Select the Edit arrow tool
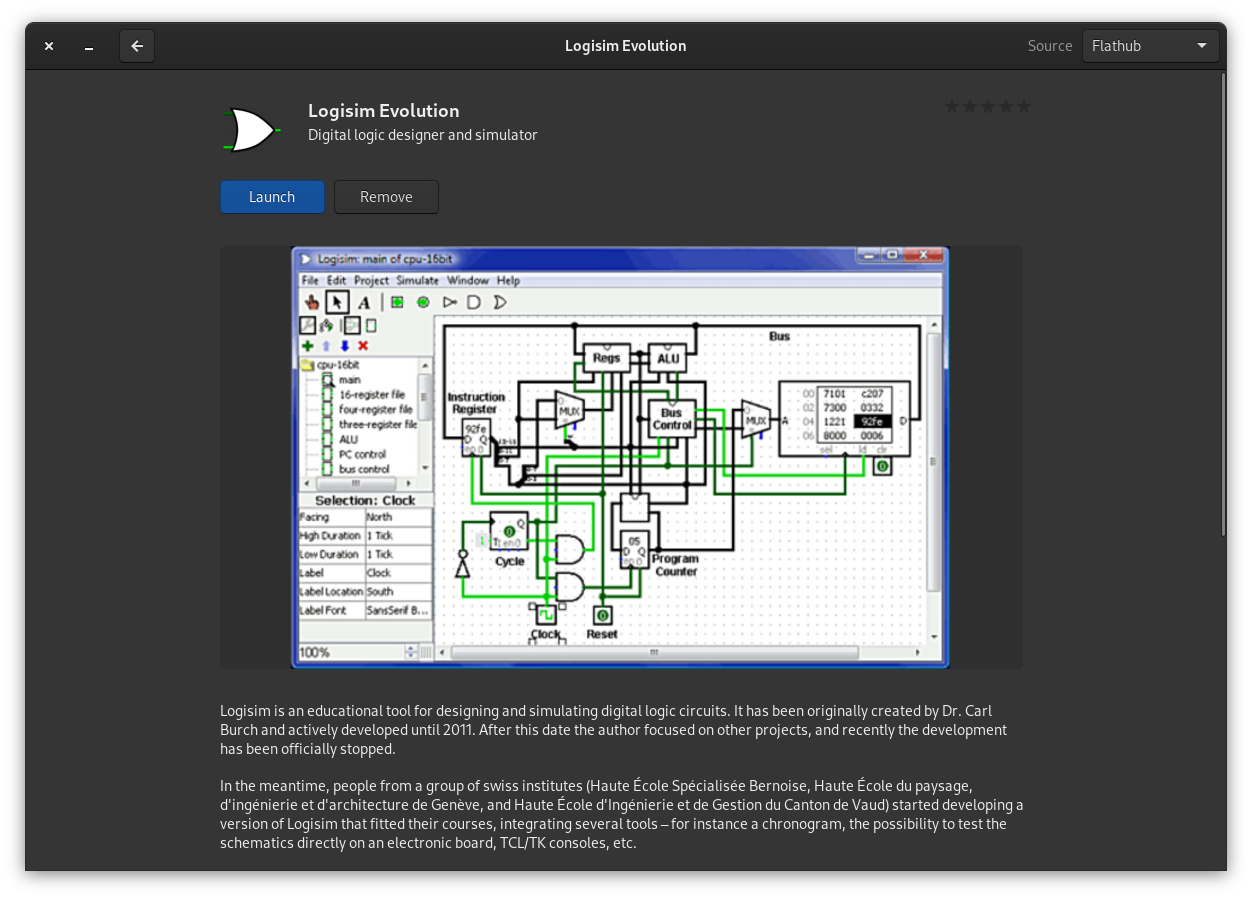 [337, 301]
